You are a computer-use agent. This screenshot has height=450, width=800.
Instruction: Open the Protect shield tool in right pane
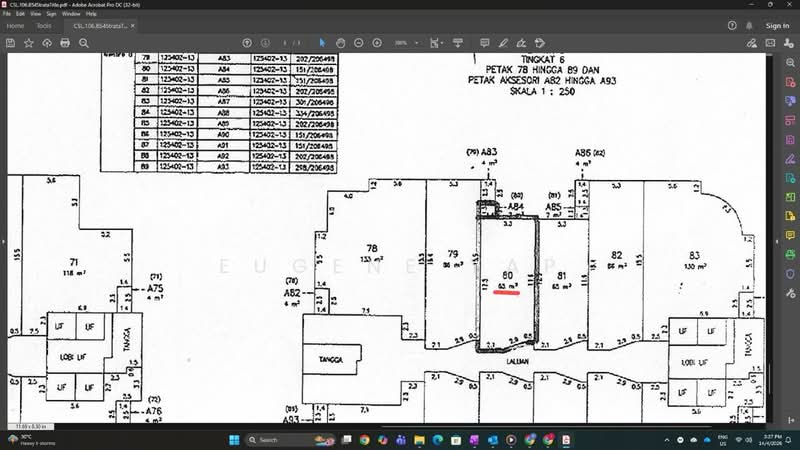pyautogui.click(x=790, y=274)
